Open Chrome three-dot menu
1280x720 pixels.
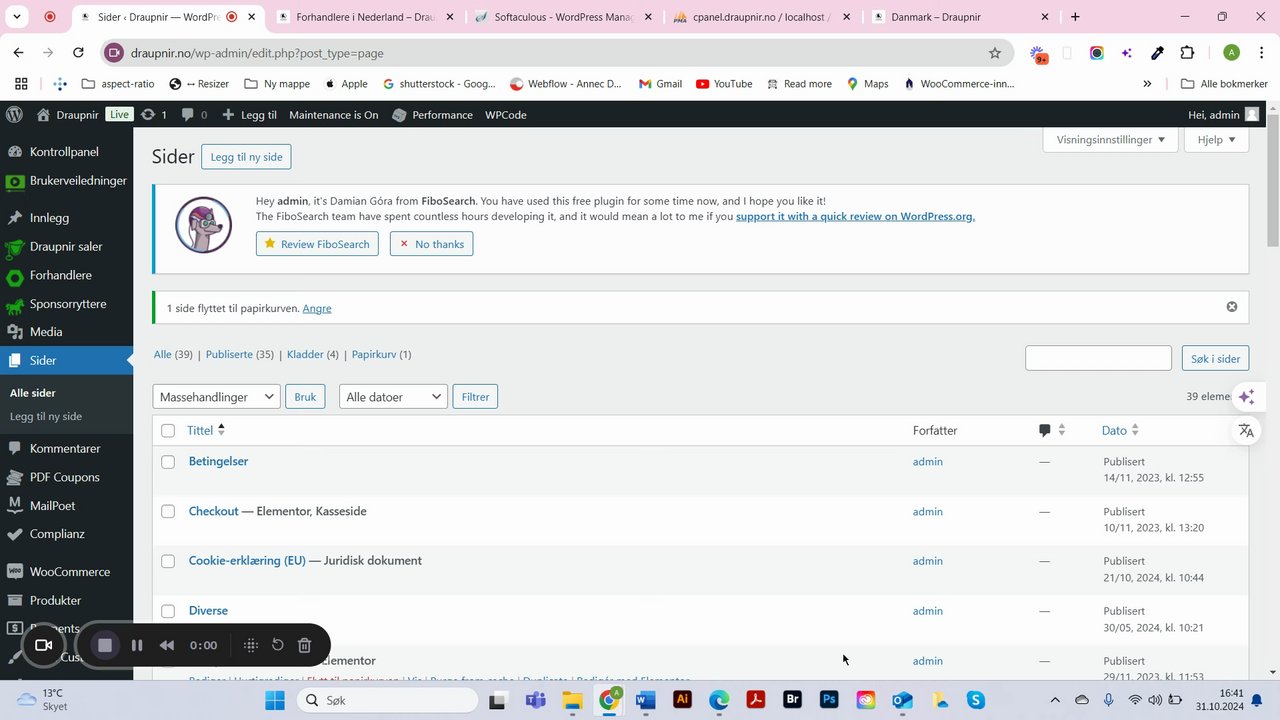coord(1262,53)
